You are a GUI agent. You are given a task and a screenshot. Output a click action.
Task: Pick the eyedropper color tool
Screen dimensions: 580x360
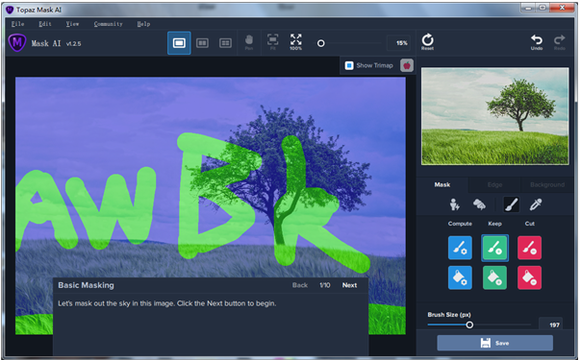[x=536, y=204]
